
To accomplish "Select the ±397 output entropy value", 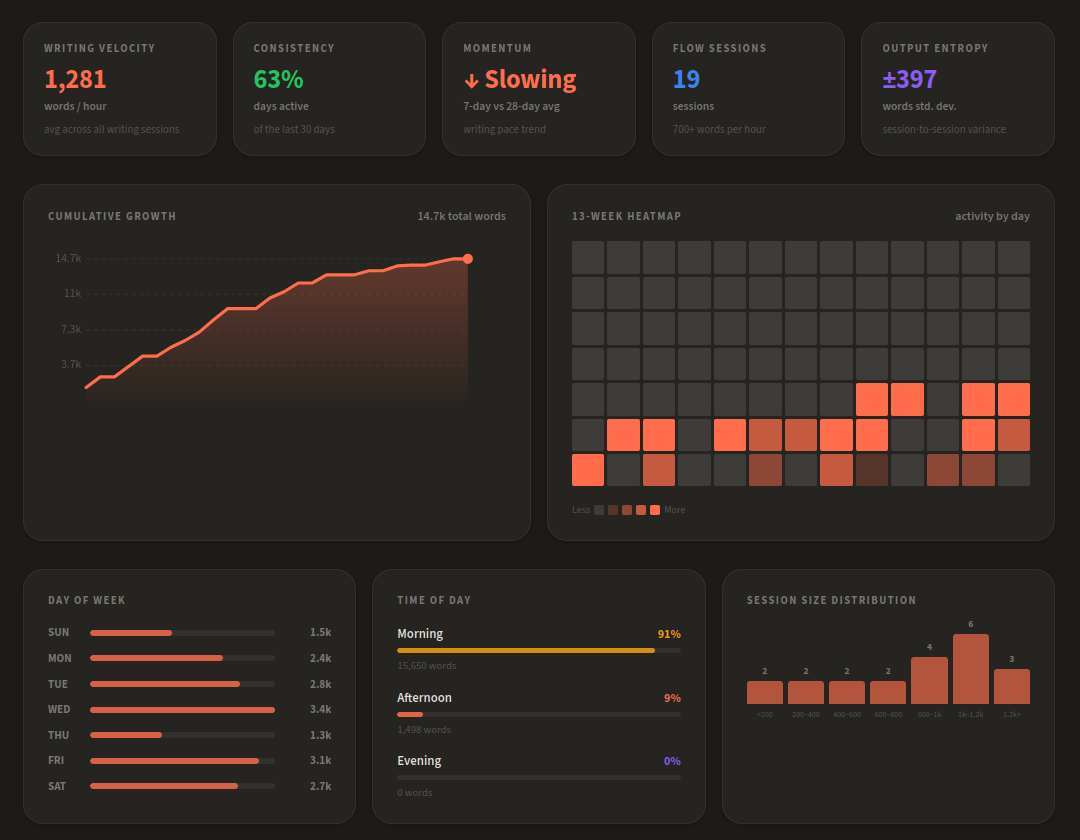I will click(x=909, y=79).
